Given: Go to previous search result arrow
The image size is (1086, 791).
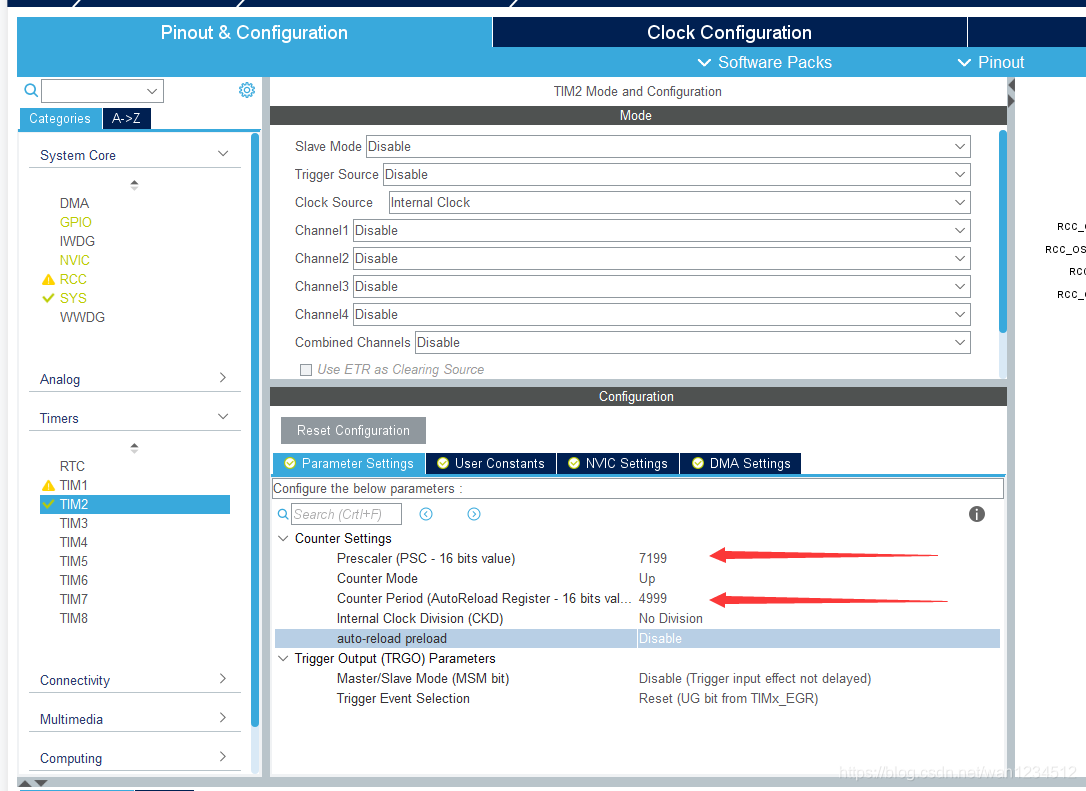Looking at the screenshot, I should click(x=426, y=514).
